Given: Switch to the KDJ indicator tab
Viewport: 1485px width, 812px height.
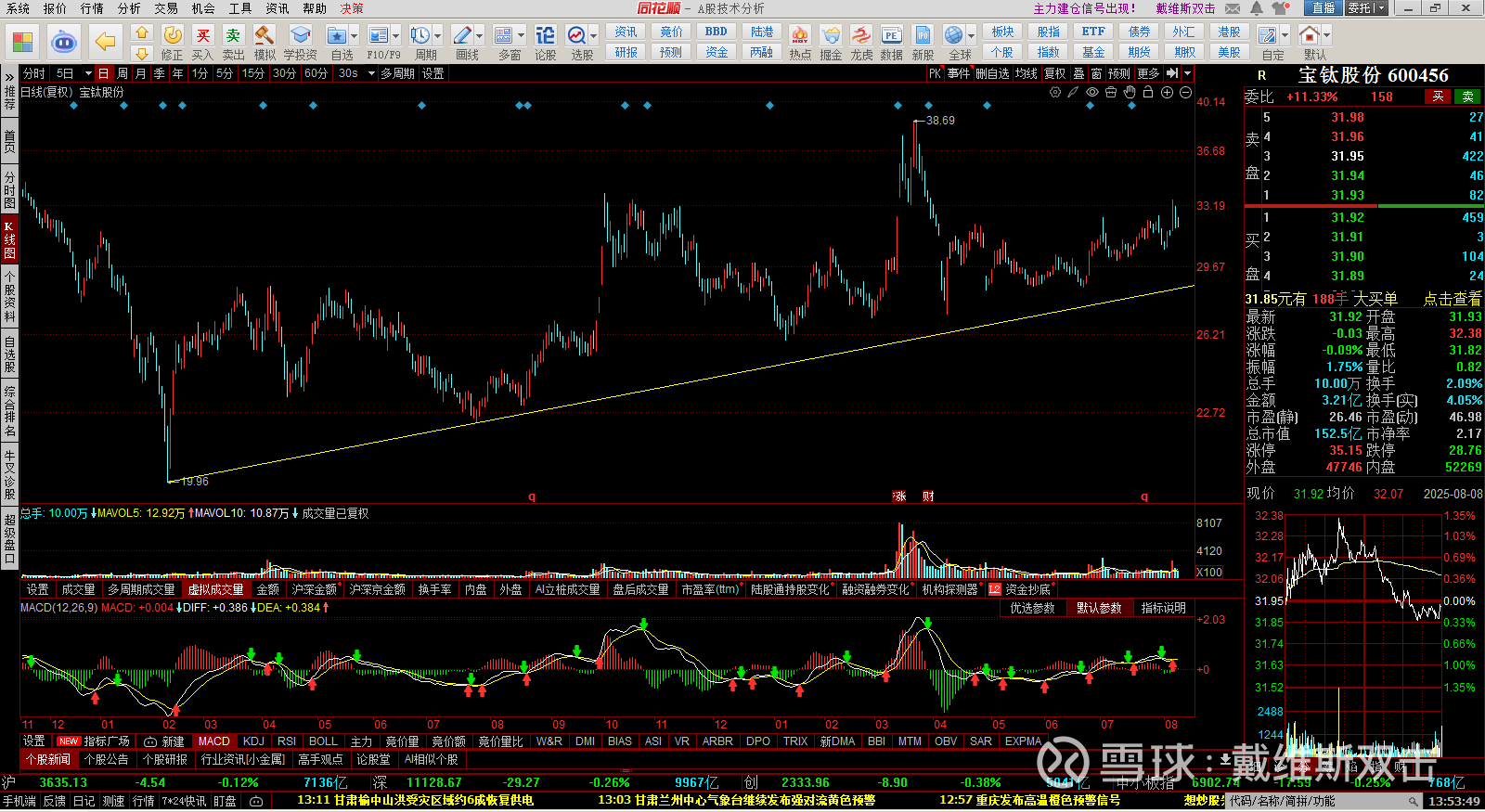Looking at the screenshot, I should tap(253, 741).
